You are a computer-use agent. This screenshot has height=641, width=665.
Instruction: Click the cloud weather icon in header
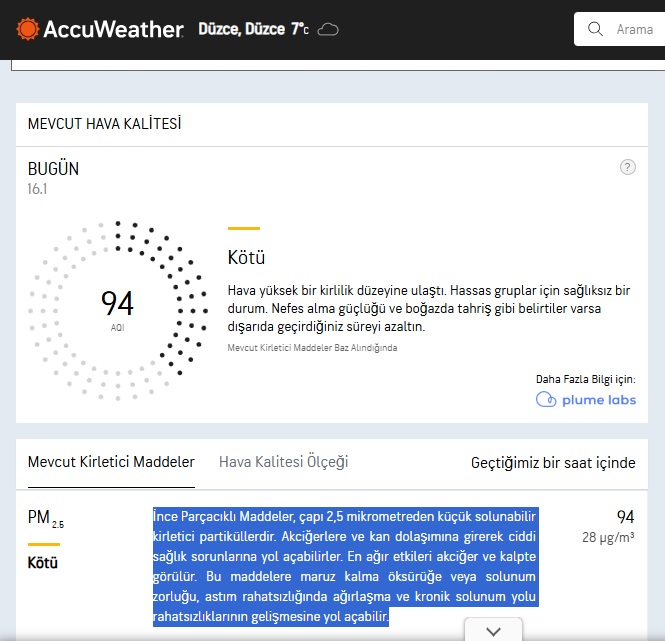click(x=327, y=30)
